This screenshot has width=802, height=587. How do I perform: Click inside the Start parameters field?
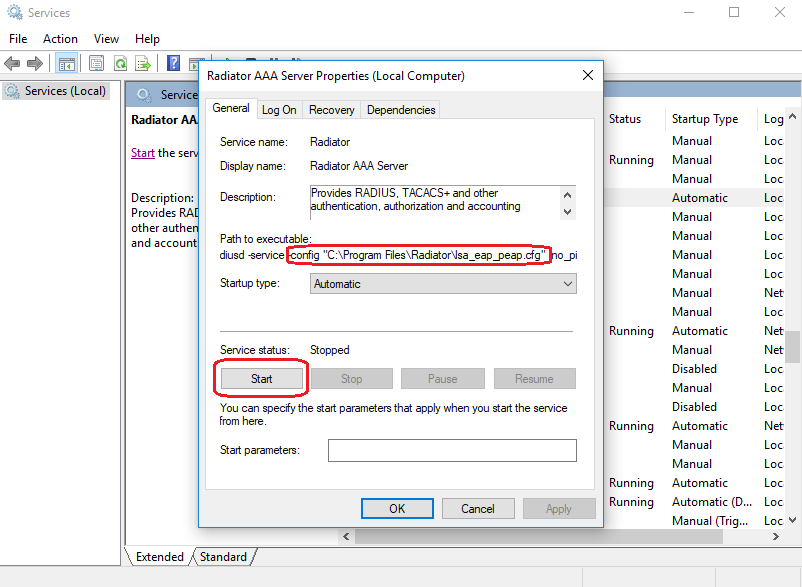tap(452, 450)
